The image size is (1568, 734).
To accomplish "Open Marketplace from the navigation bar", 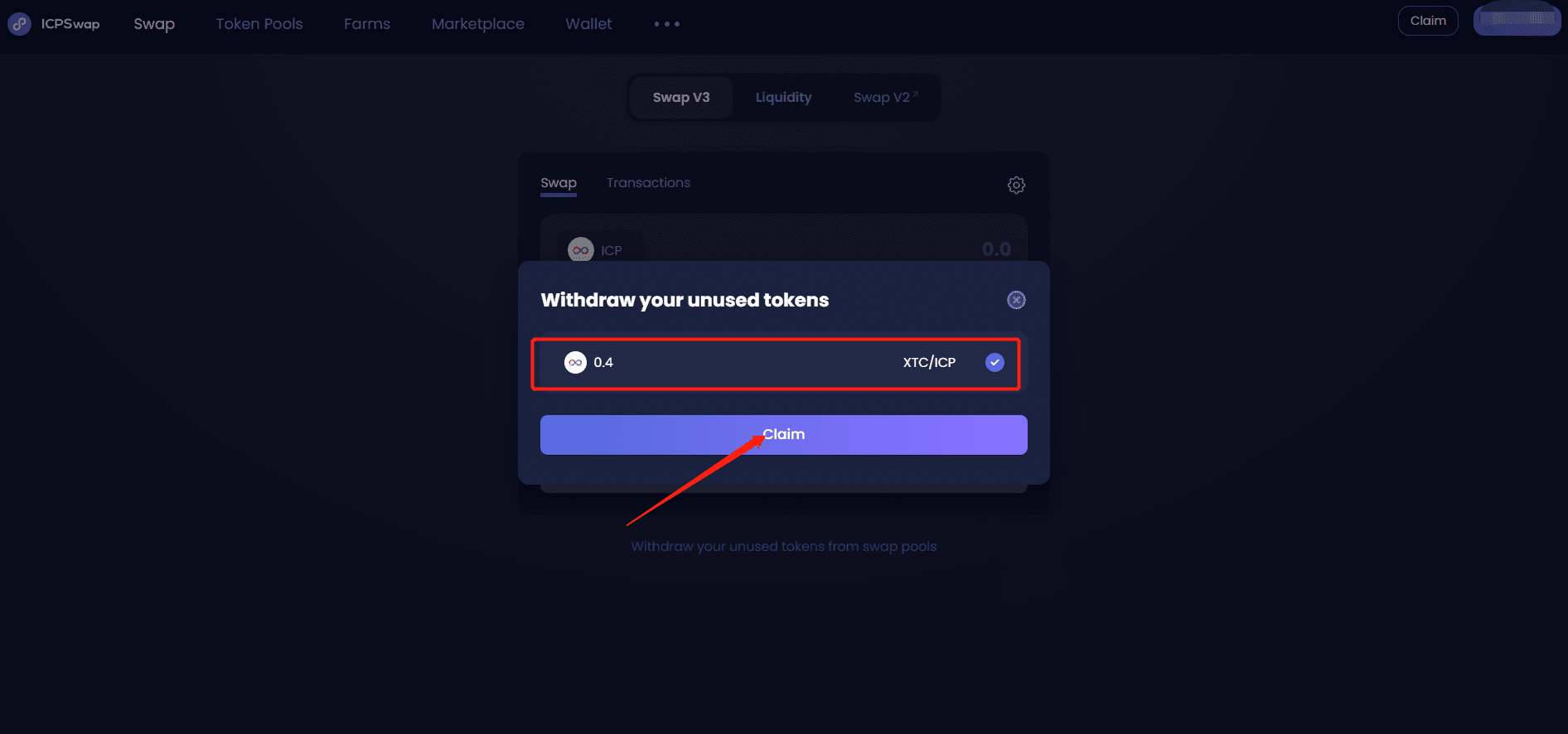I will pyautogui.click(x=478, y=24).
